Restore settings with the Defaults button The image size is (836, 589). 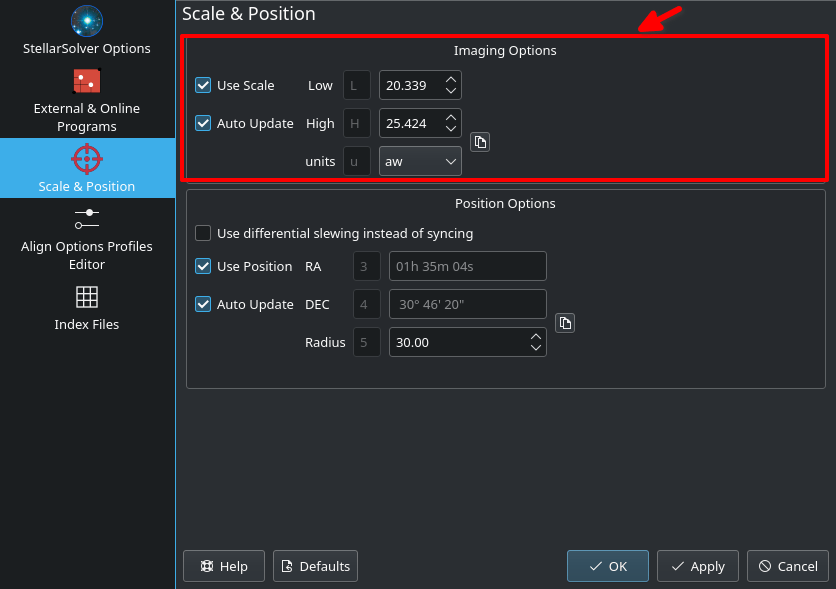[x=316, y=566]
